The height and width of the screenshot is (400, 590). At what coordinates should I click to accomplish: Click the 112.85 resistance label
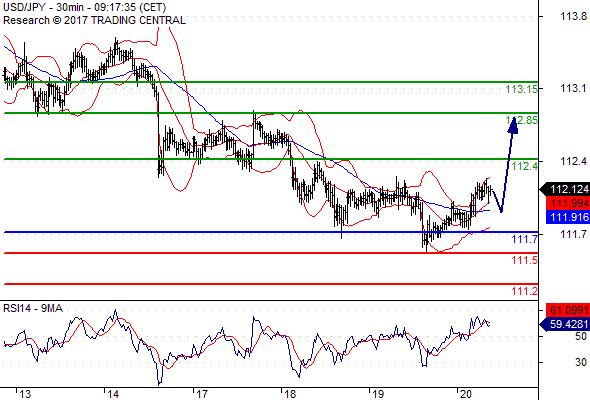(x=522, y=120)
